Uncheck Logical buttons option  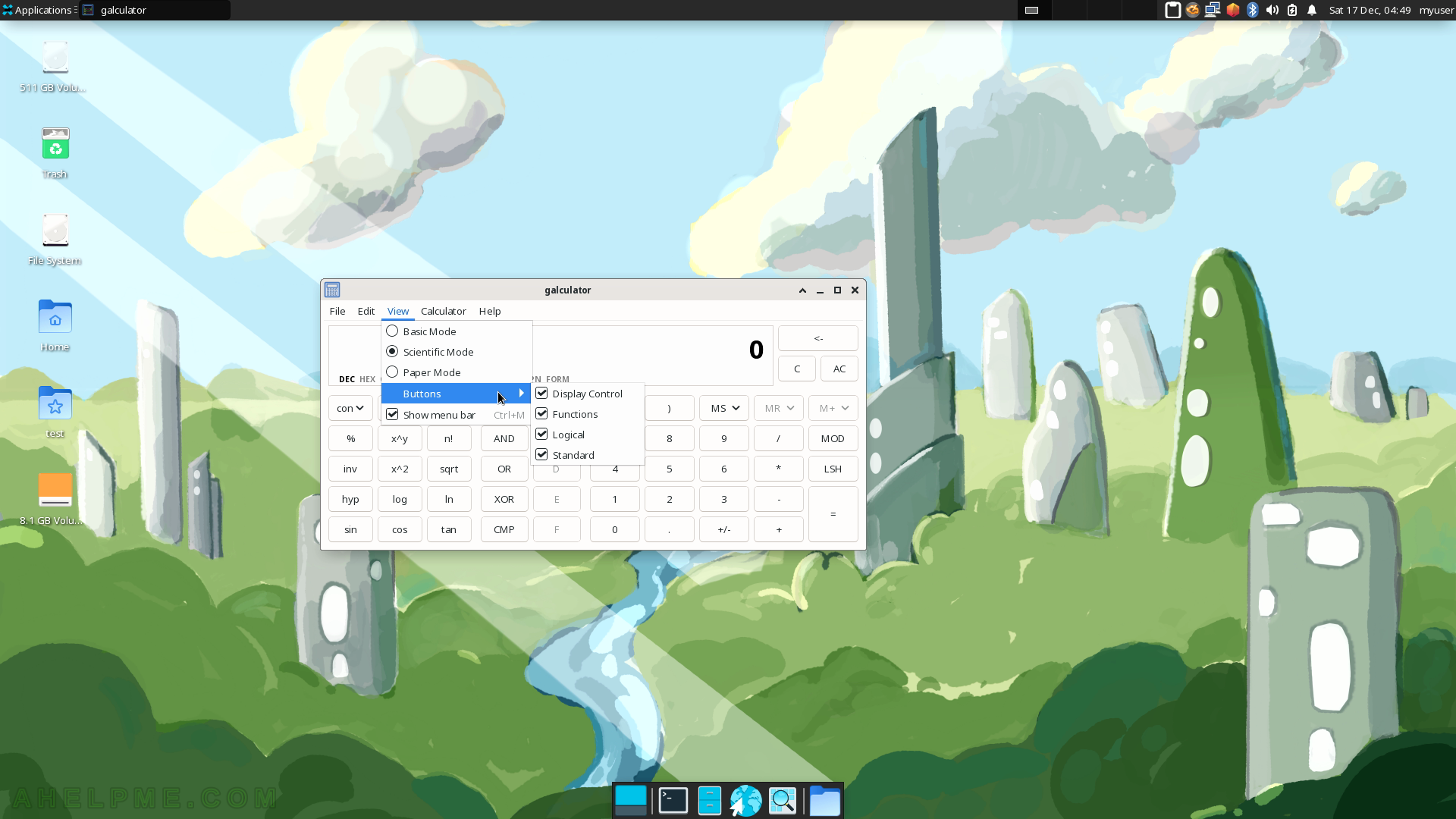588,435
